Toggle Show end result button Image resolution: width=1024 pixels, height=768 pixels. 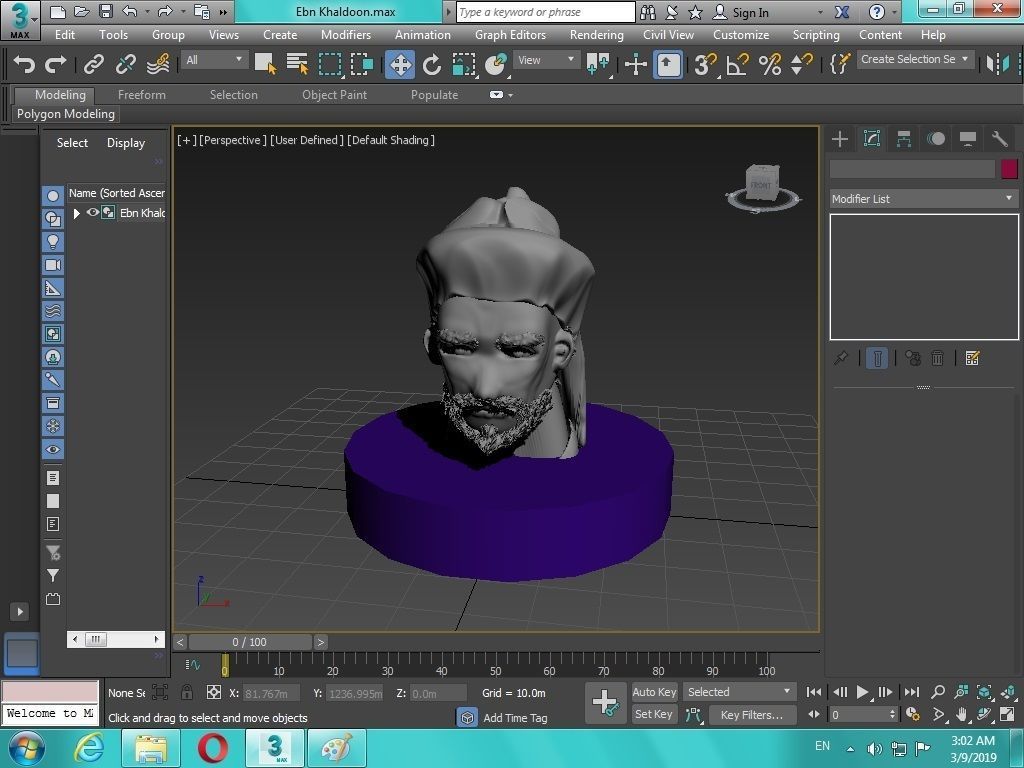877,359
